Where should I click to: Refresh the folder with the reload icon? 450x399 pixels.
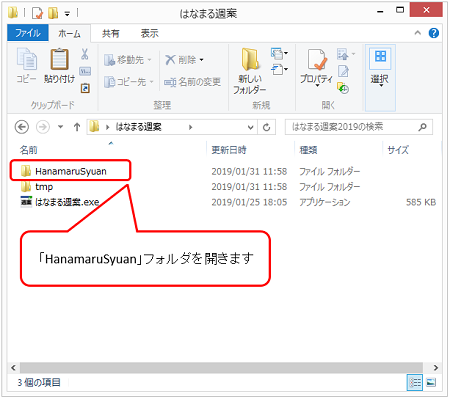[x=266, y=127]
